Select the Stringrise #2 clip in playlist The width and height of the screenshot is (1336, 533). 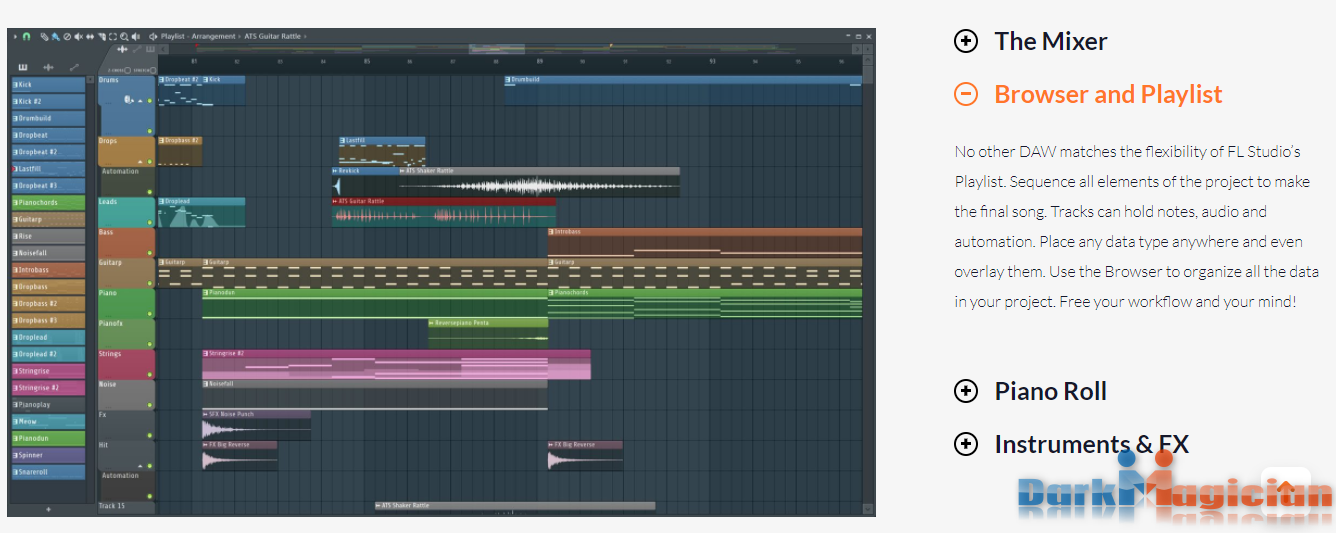click(x=396, y=364)
